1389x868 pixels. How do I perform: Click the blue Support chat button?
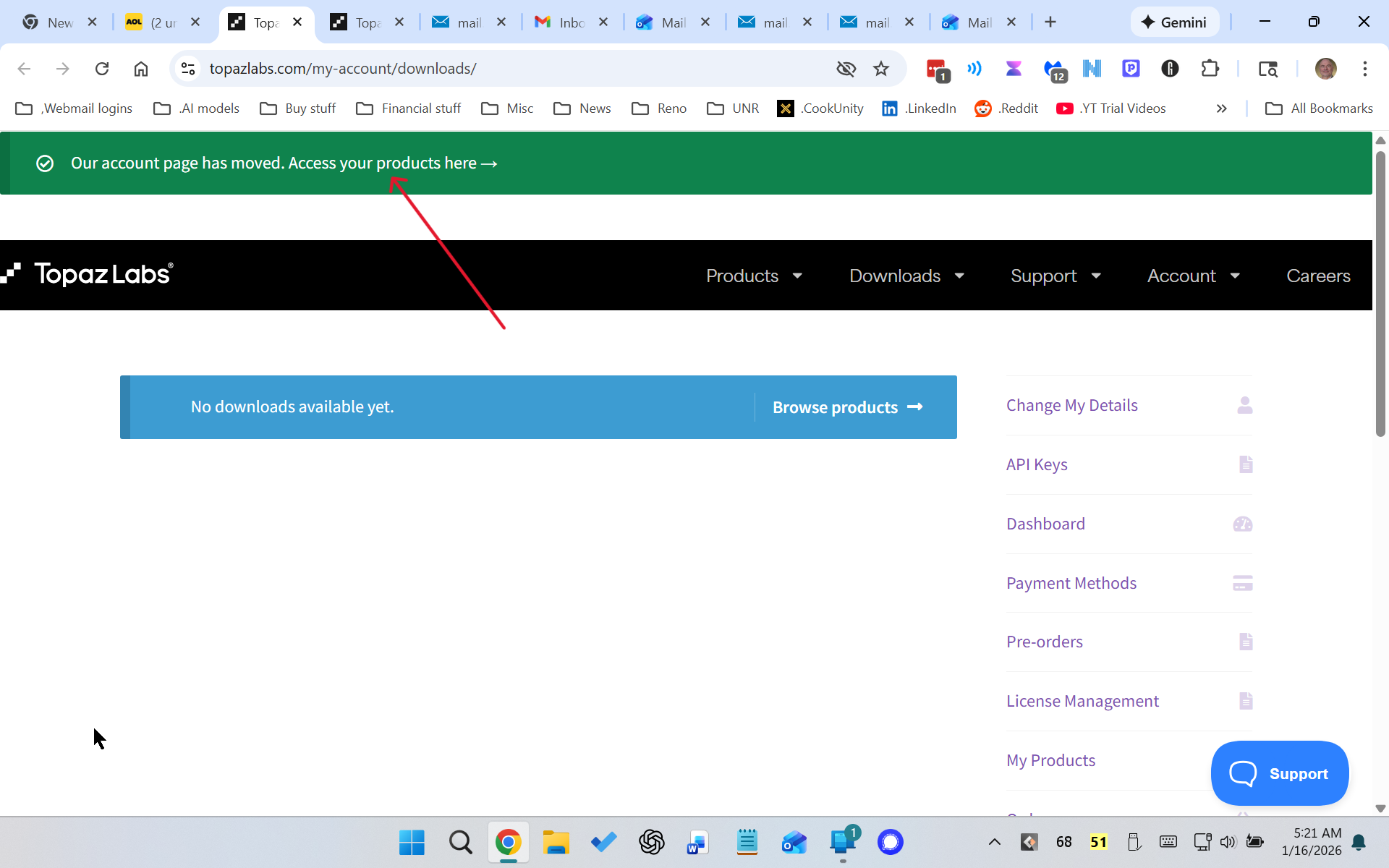1279,773
